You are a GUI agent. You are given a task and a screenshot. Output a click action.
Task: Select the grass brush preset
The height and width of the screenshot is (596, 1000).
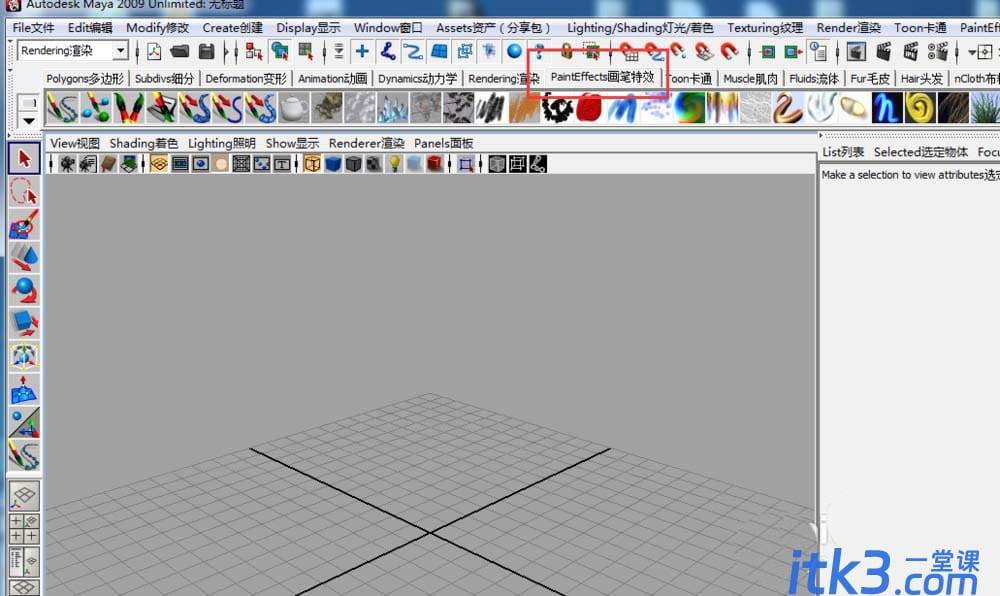985,108
